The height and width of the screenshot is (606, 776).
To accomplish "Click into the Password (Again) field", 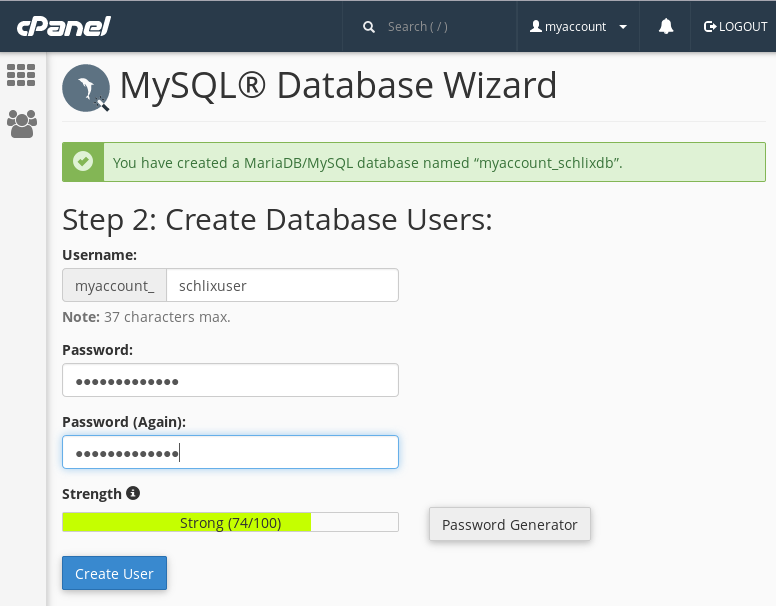I will tap(230, 452).
